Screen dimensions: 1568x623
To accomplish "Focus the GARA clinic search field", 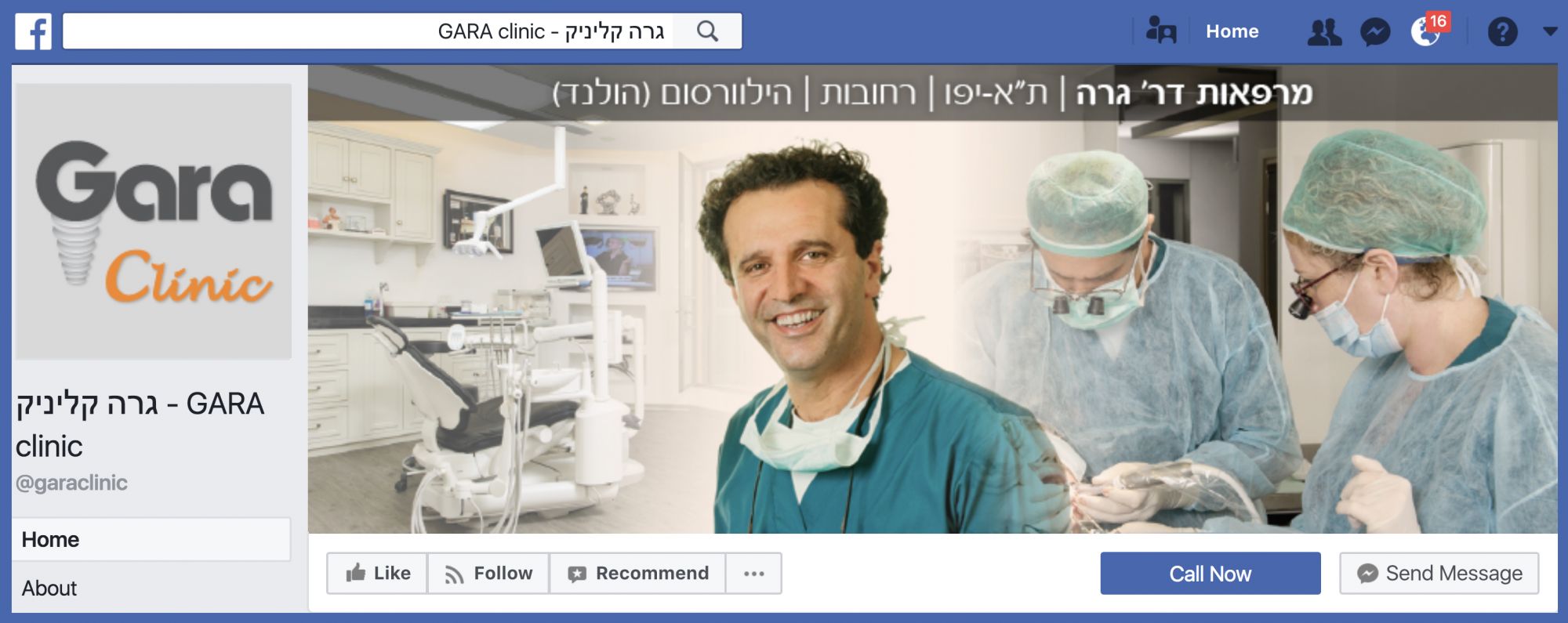I will [x=367, y=31].
